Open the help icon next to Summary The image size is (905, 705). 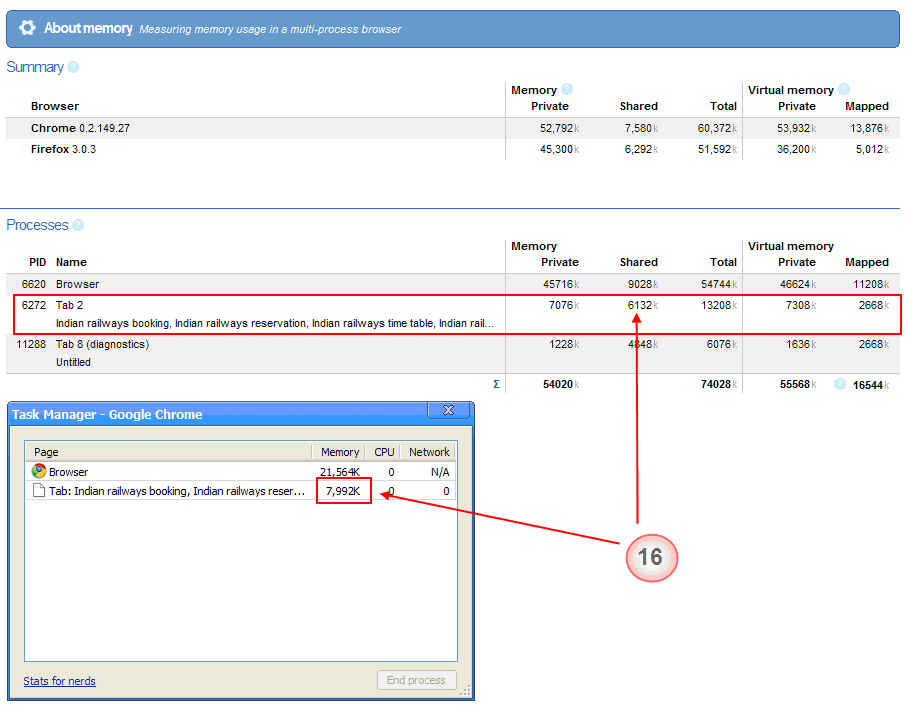[x=73, y=67]
